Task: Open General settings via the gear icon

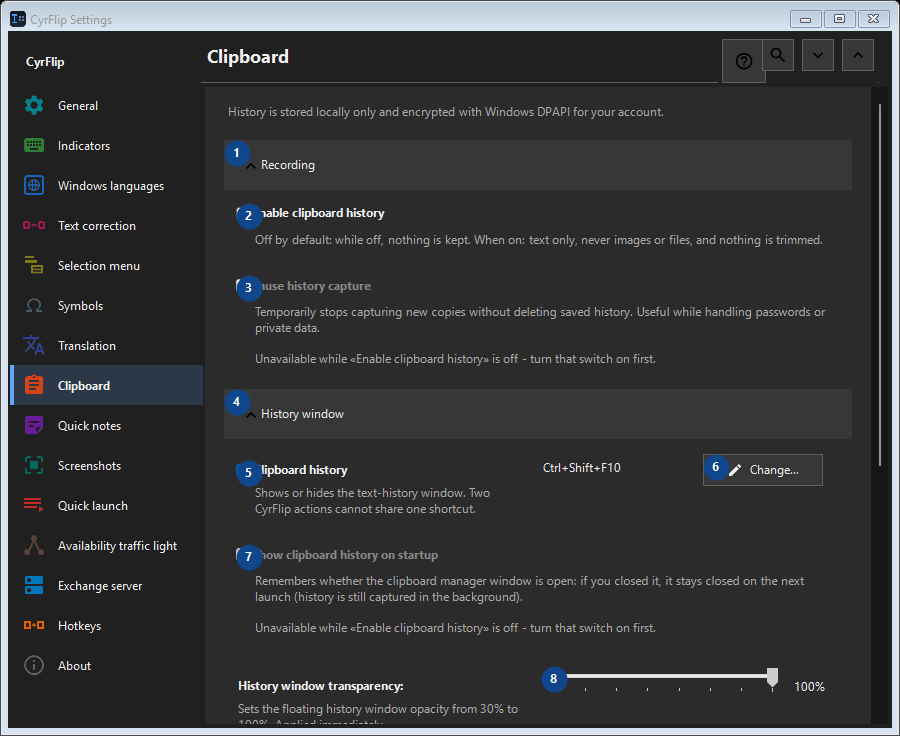Action: (x=34, y=106)
